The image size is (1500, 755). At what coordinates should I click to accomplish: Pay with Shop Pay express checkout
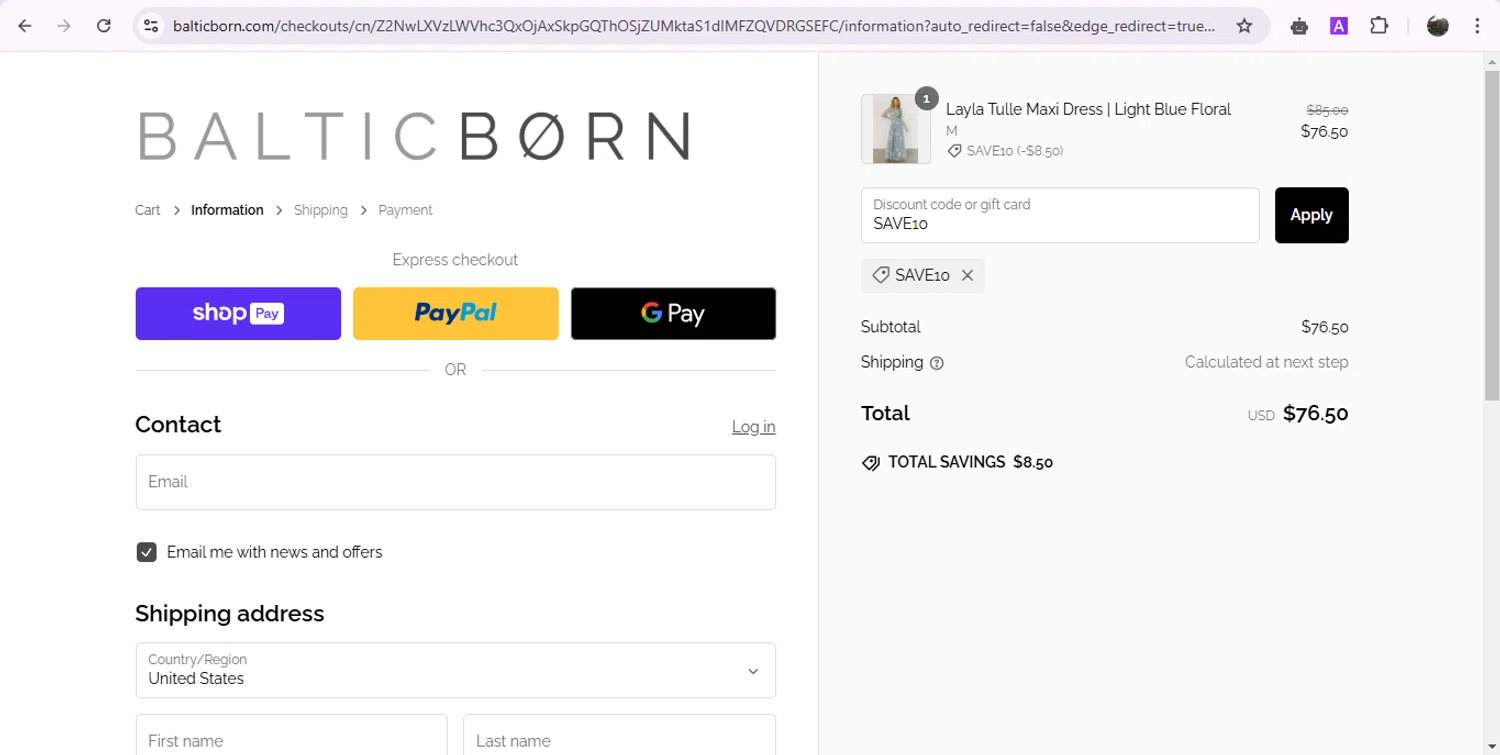pyautogui.click(x=238, y=314)
